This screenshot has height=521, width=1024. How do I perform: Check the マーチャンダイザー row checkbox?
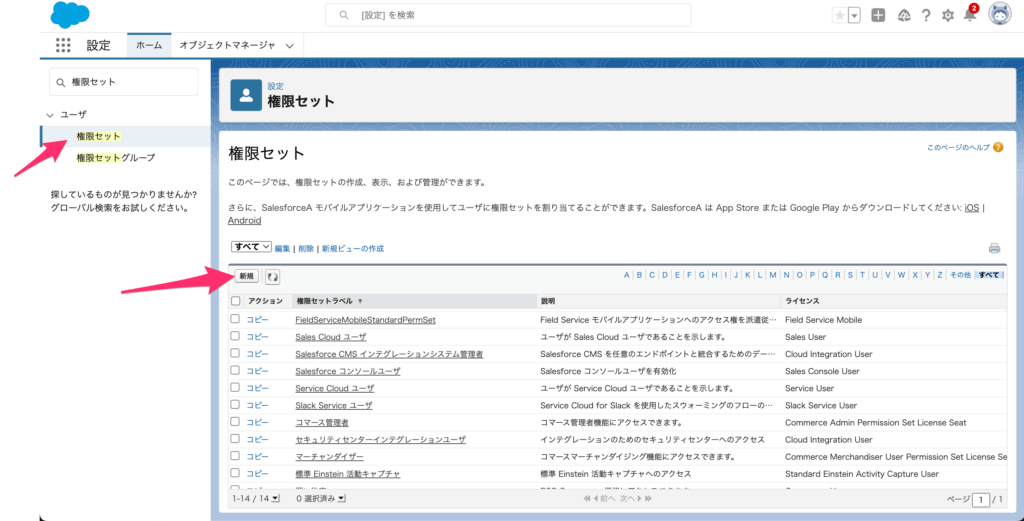pos(235,456)
